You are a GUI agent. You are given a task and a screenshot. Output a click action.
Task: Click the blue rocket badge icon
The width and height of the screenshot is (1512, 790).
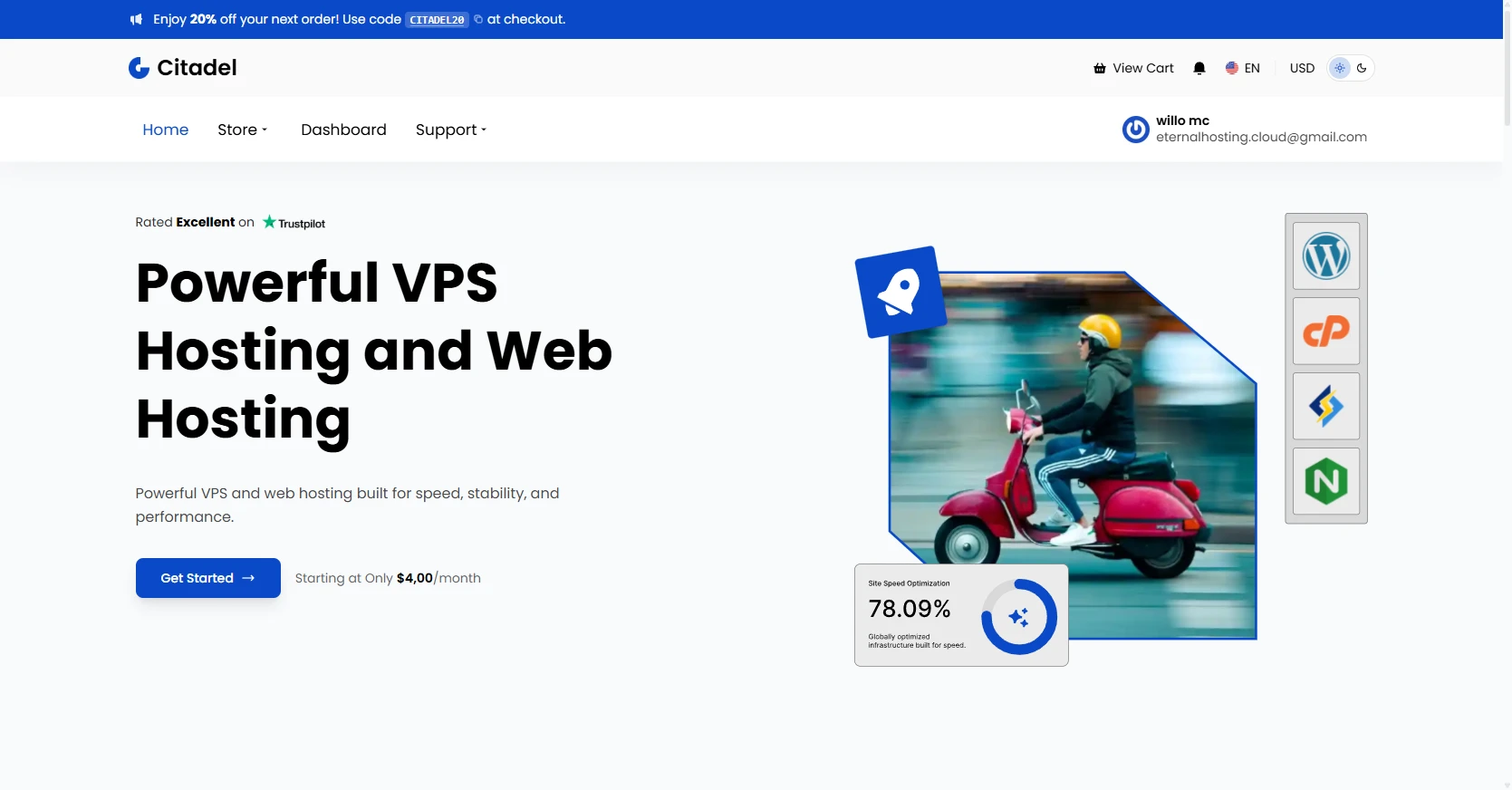pos(900,292)
